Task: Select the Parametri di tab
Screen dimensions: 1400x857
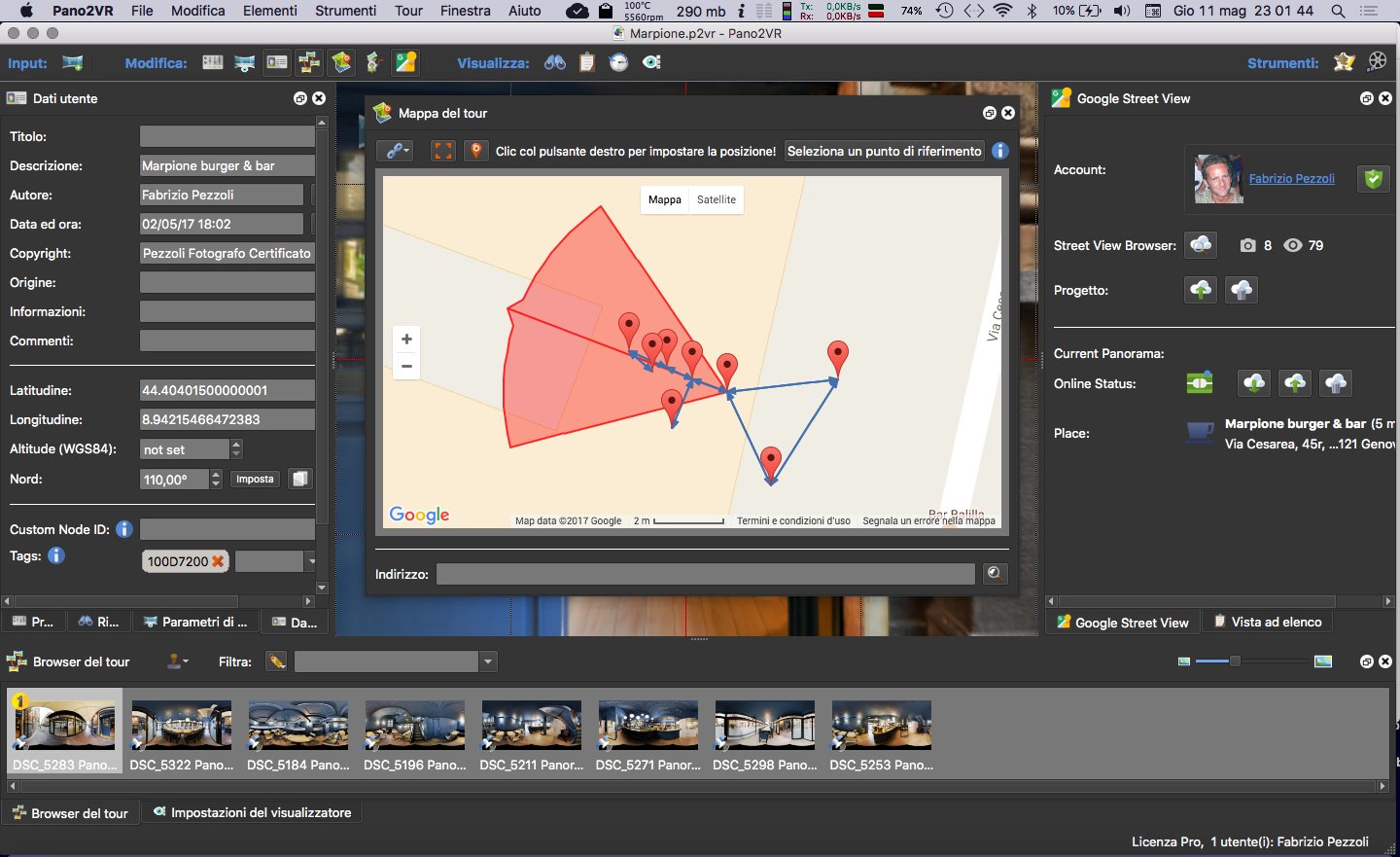Action: [195, 622]
